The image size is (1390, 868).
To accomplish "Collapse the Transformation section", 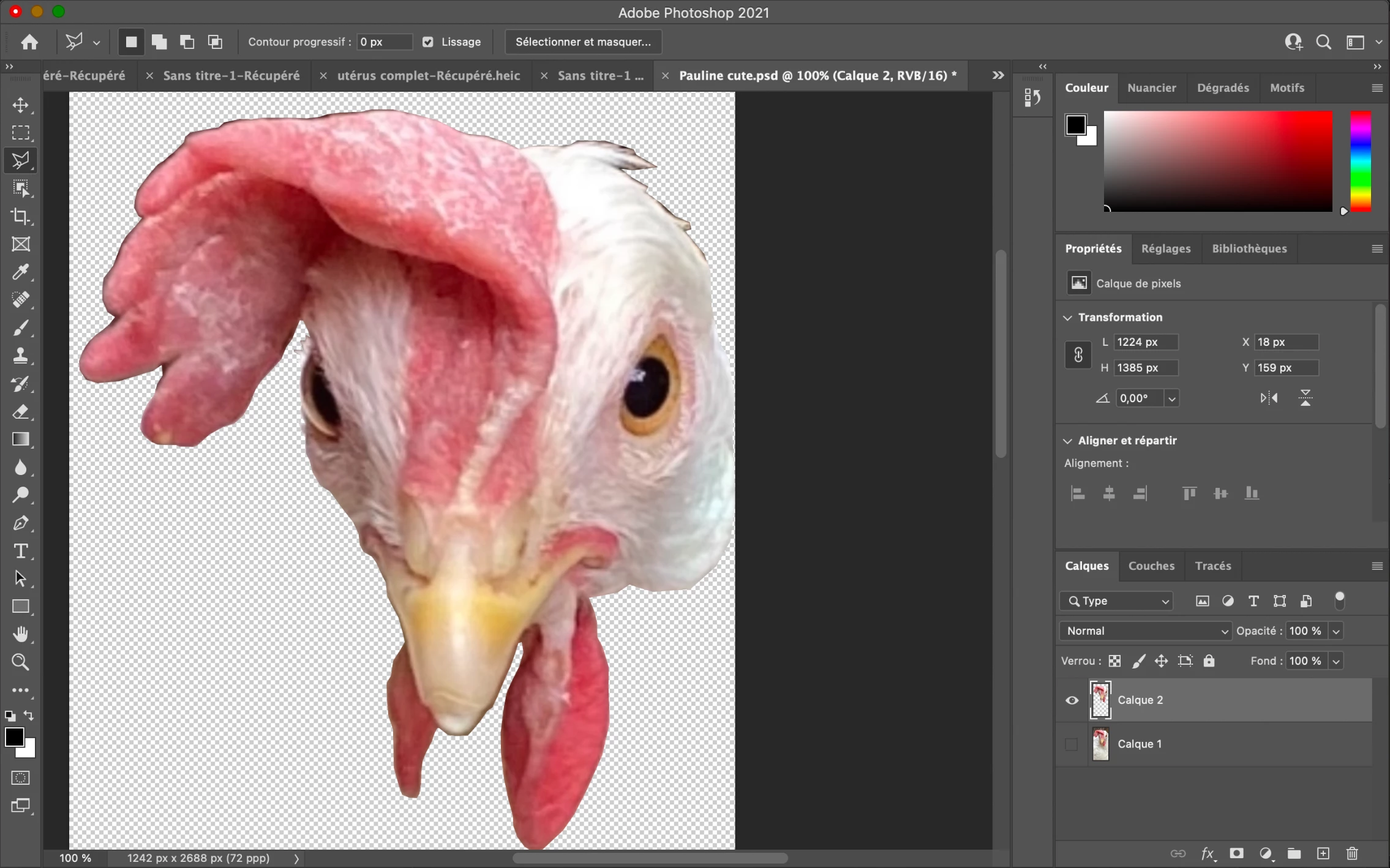I will [x=1068, y=318].
